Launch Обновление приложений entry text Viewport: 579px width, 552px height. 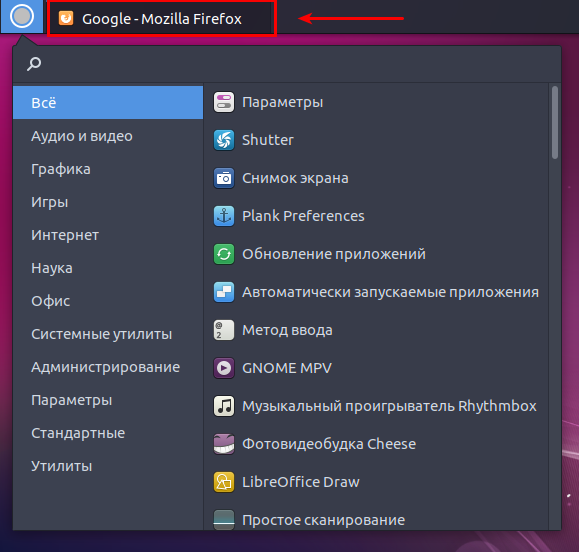click(x=334, y=254)
